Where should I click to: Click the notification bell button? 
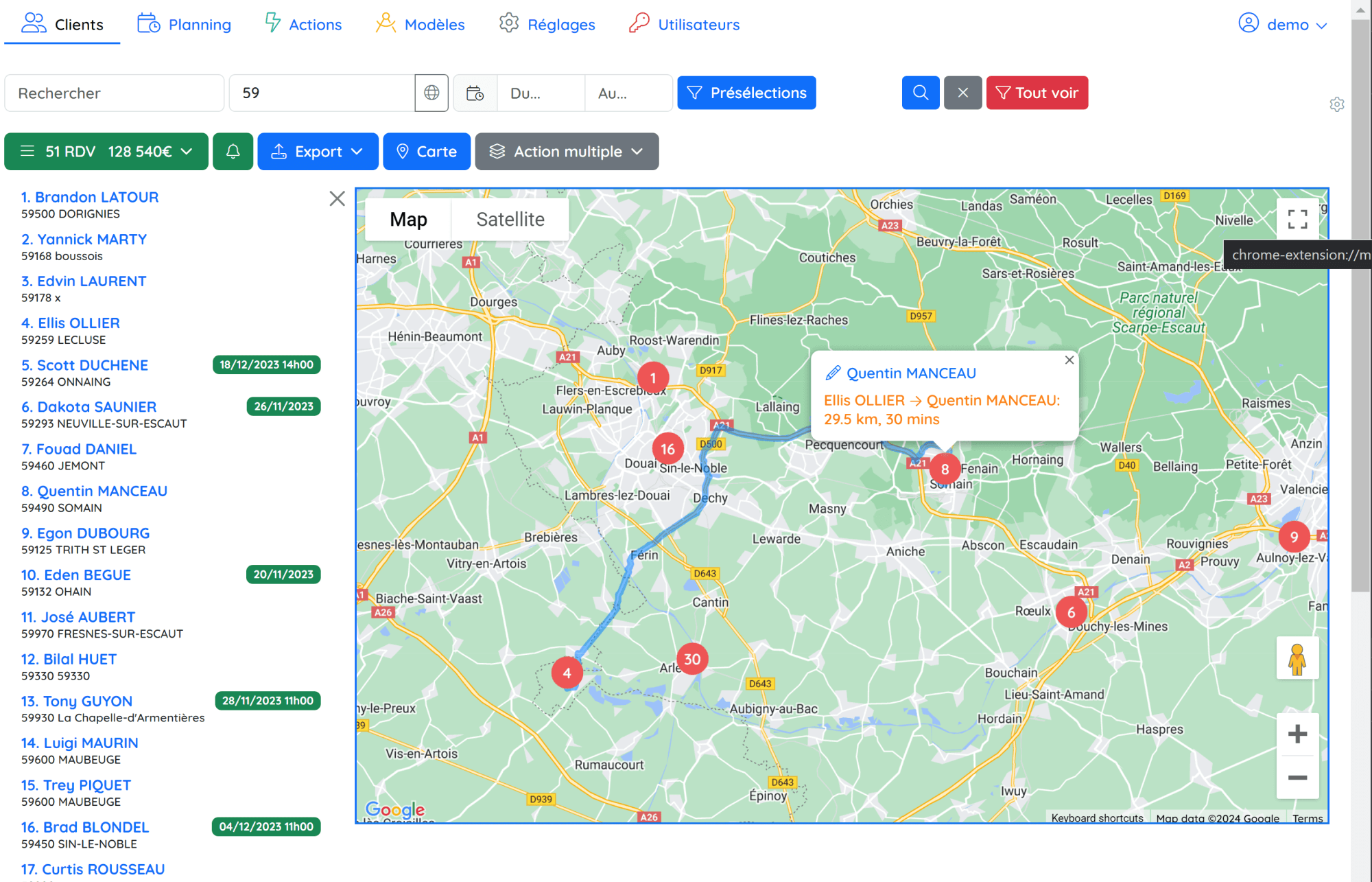(233, 151)
